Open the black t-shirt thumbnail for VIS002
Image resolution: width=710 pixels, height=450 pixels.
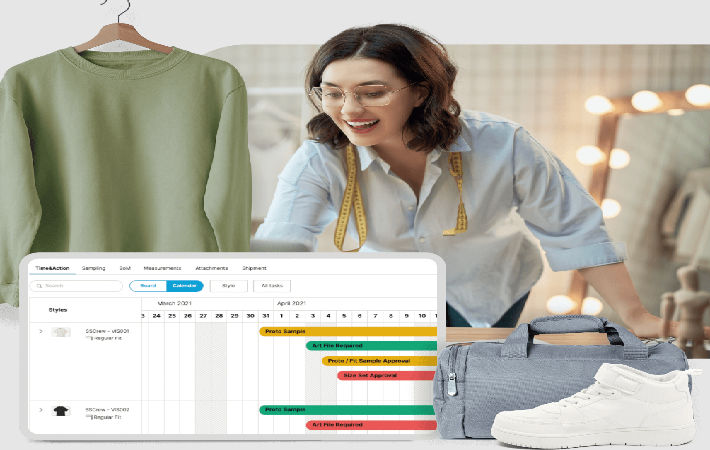point(61,411)
